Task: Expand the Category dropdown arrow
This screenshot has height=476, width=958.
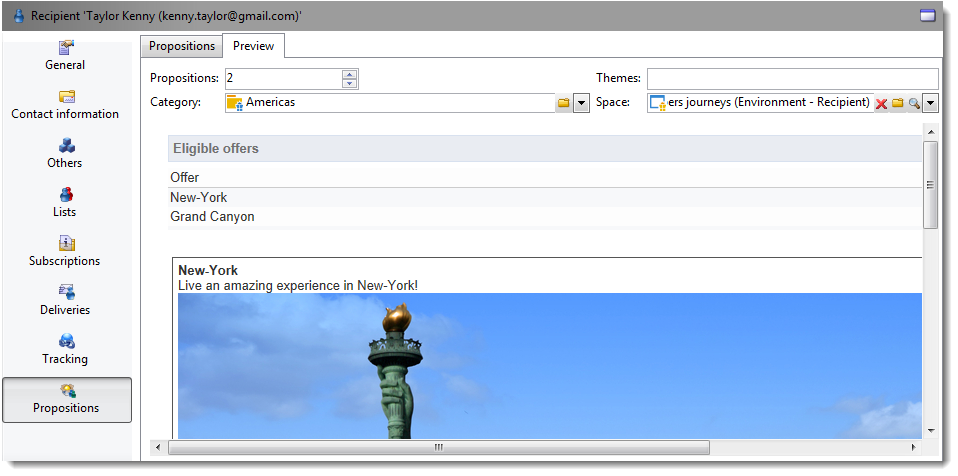Action: pos(581,103)
